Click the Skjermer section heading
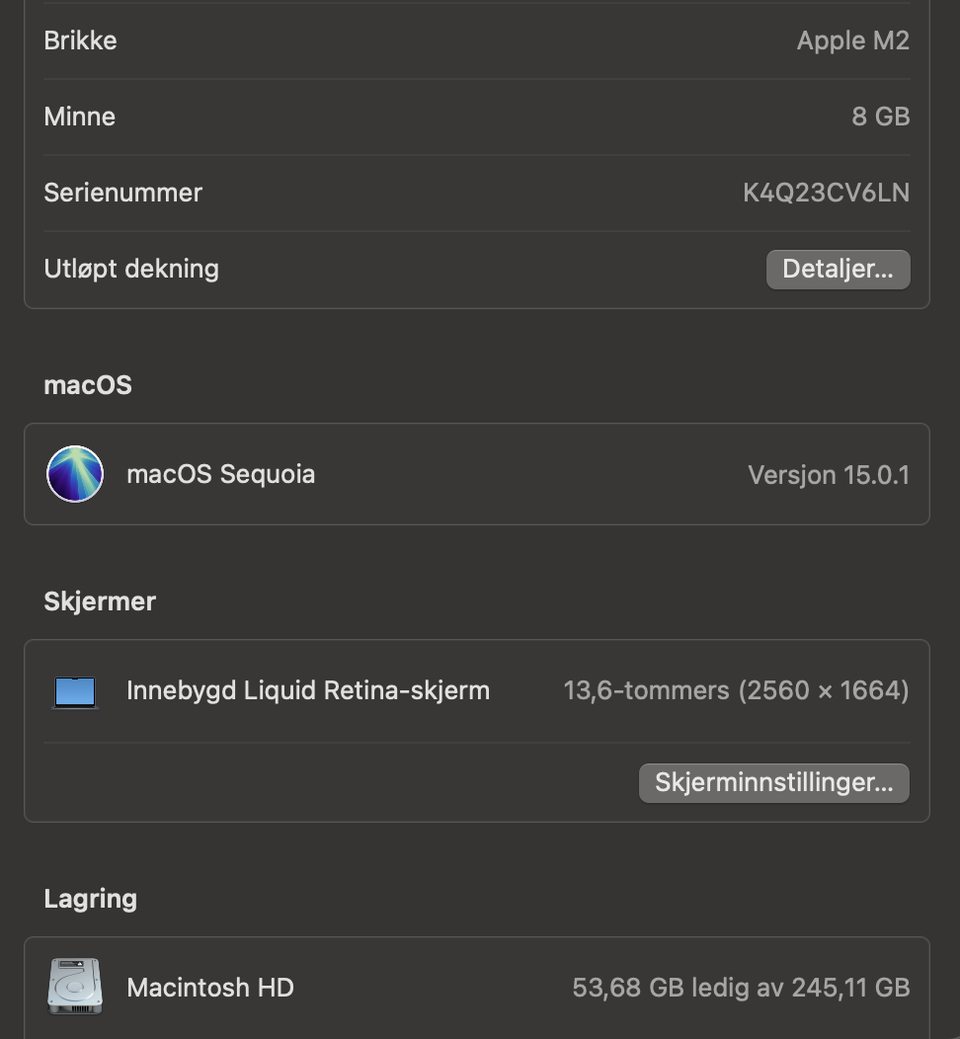 [100, 601]
